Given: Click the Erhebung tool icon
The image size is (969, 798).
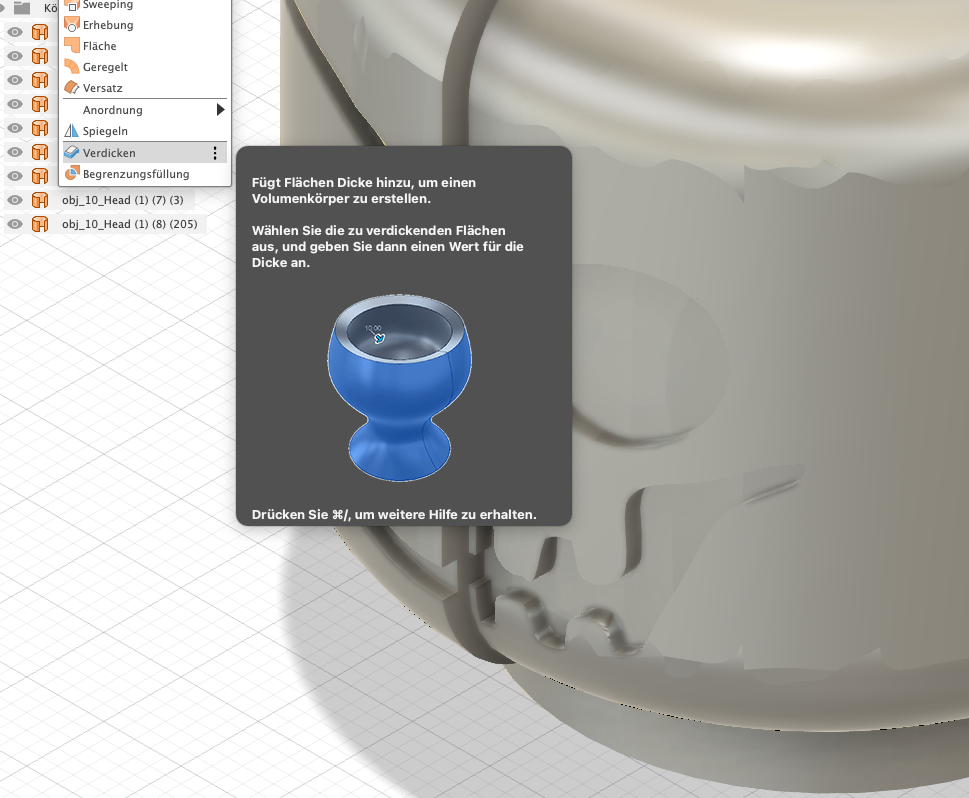Looking at the screenshot, I should 72,25.
